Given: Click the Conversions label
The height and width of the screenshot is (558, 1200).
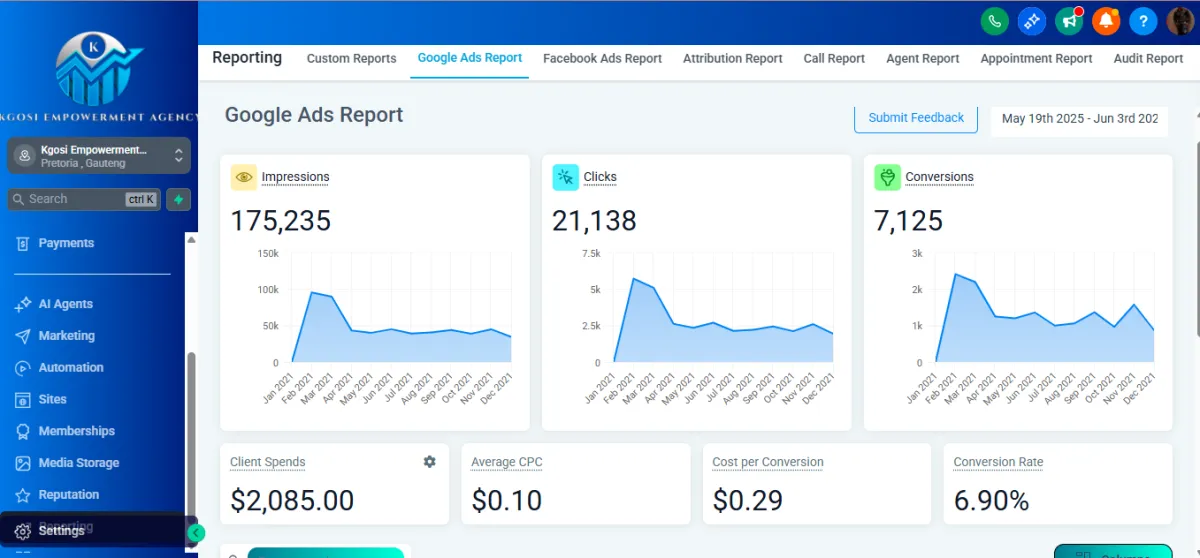Looking at the screenshot, I should (x=939, y=177).
